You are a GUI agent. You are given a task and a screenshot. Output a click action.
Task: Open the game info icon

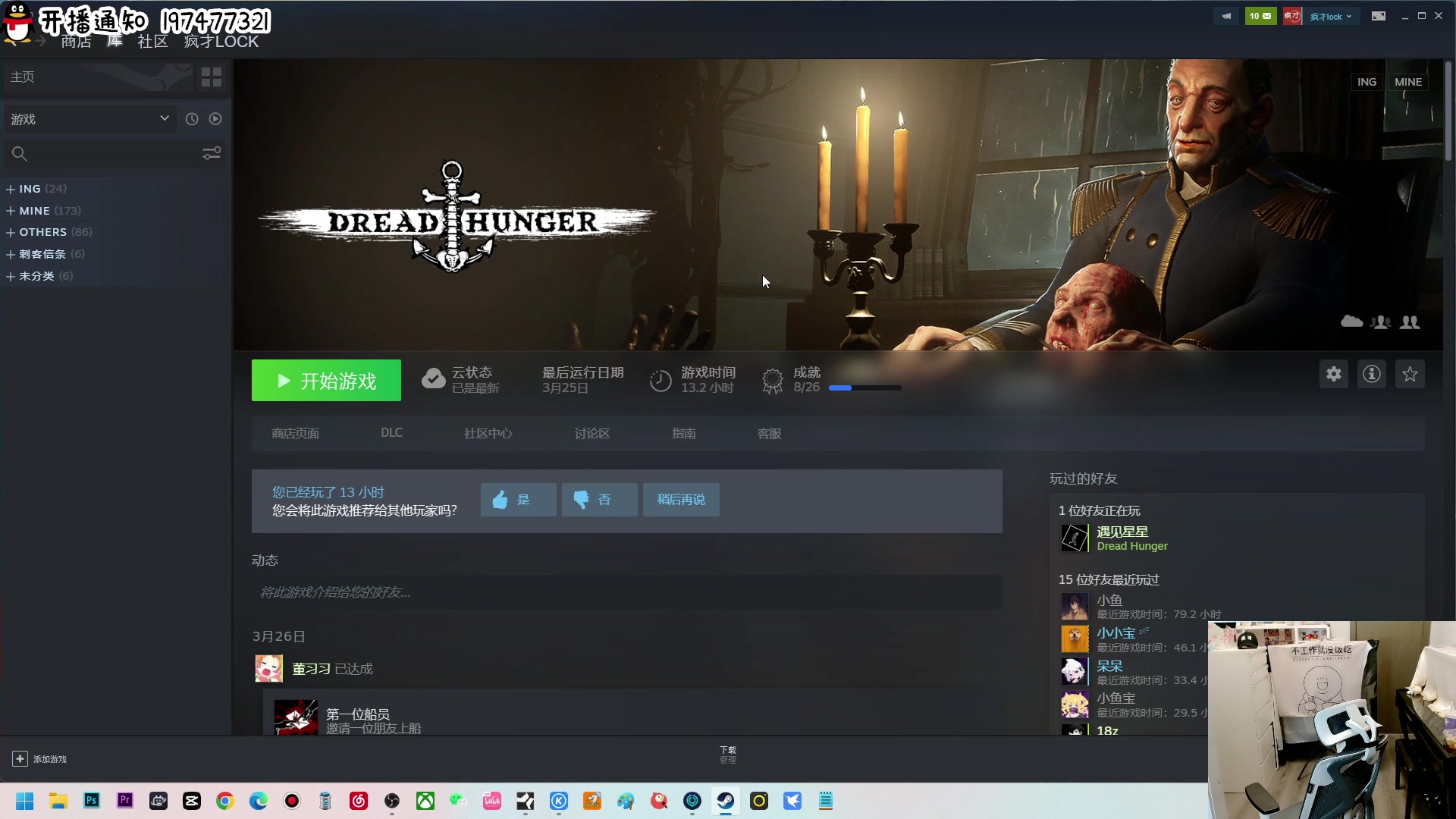(1372, 374)
